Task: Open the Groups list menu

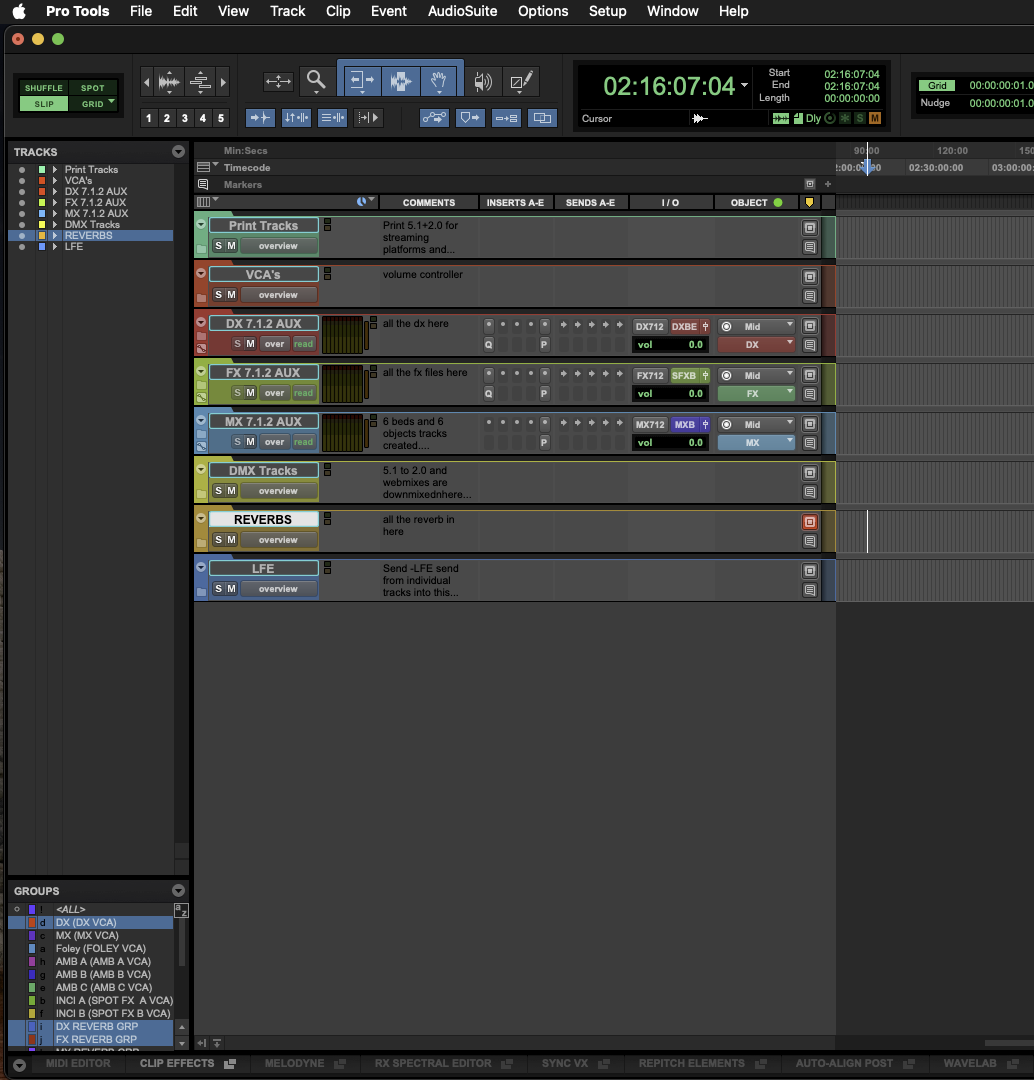Action: [178, 891]
